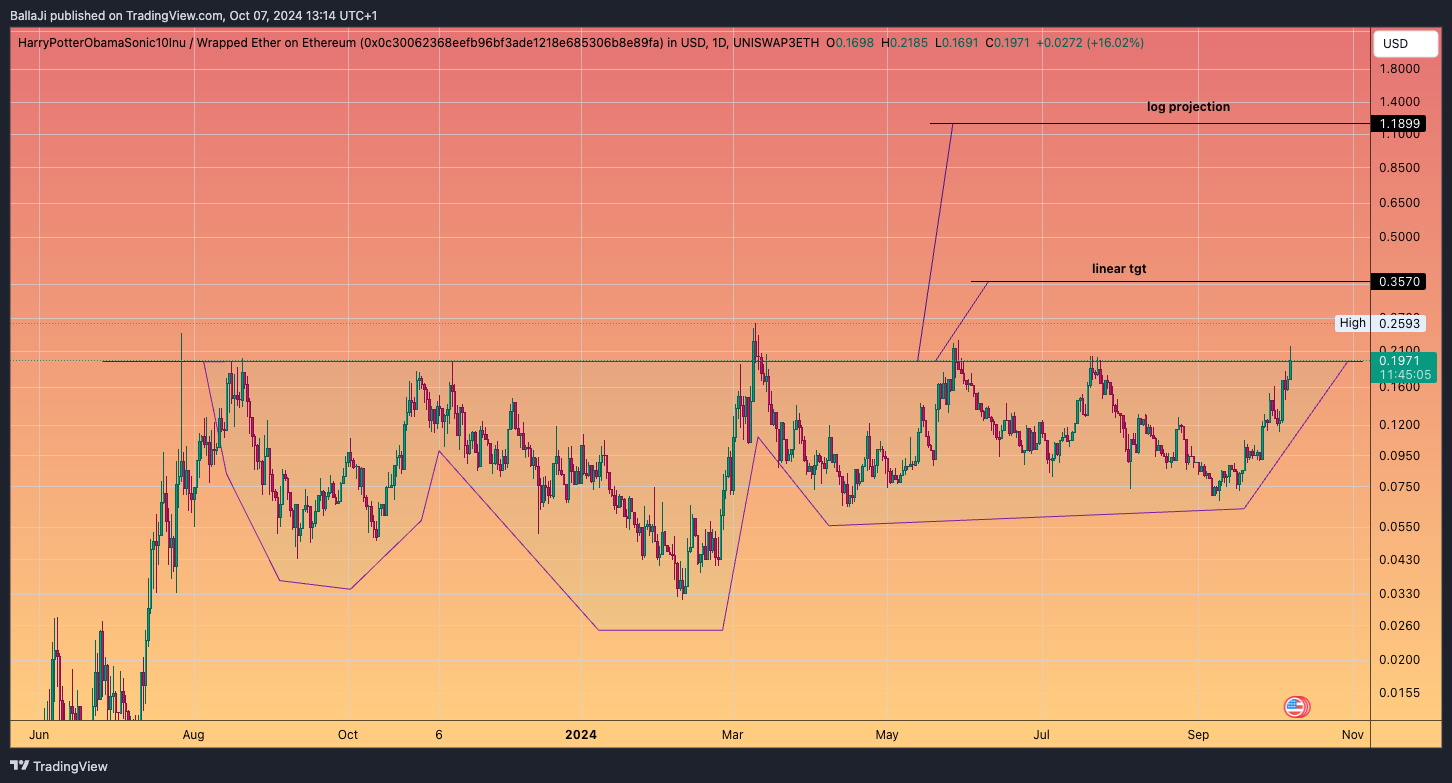The height and width of the screenshot is (783, 1452).
Task: Click the 0.1200 price axis tick
Action: [1400, 425]
